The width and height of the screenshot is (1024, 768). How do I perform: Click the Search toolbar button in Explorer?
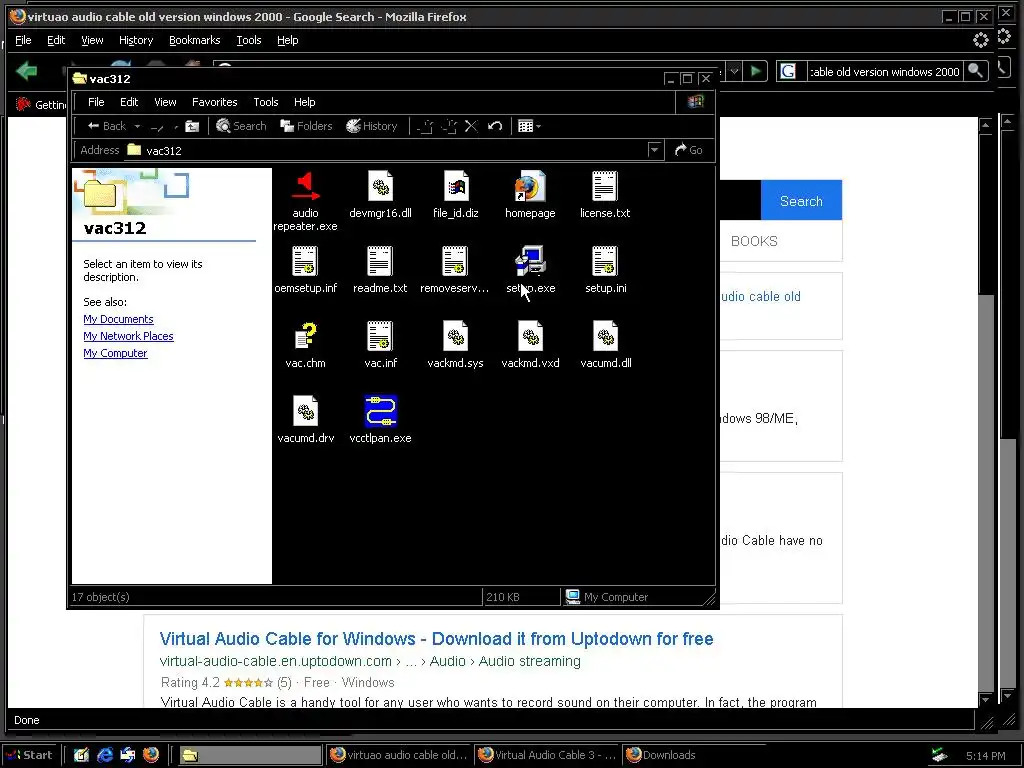241,126
